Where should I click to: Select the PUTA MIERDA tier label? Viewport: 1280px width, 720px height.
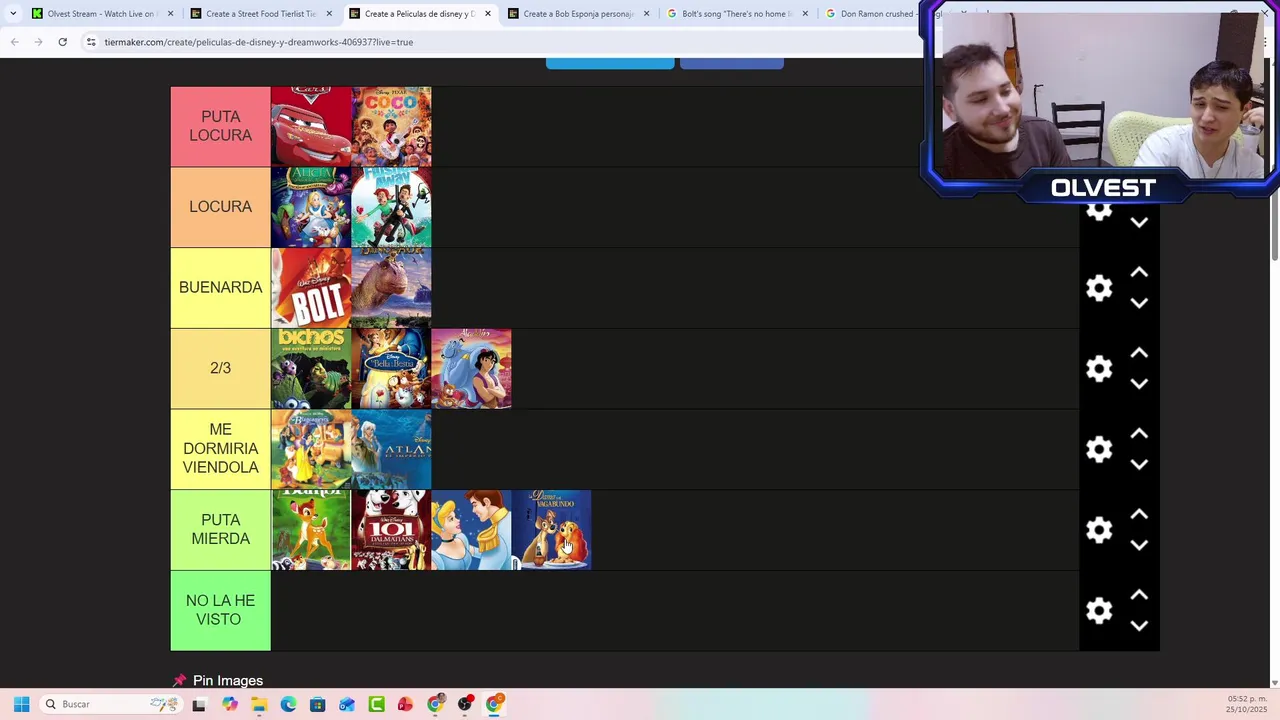coord(220,530)
